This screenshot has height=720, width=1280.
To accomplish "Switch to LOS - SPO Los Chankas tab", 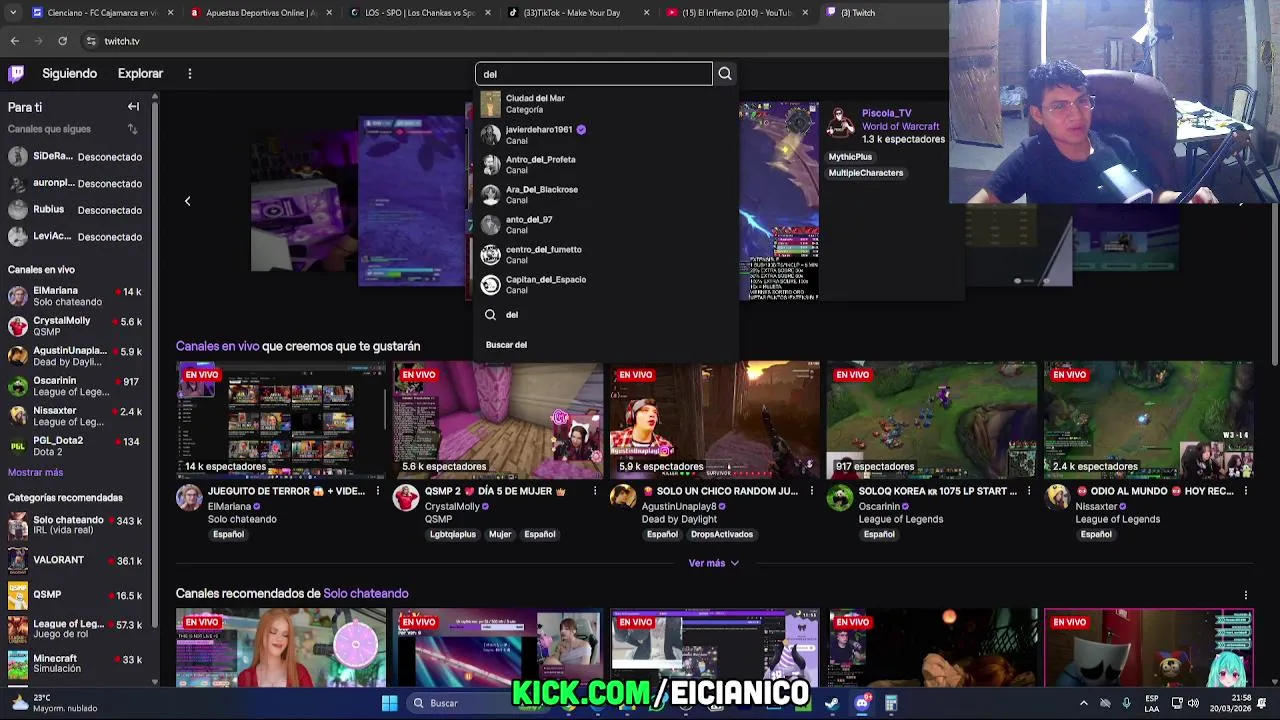I will tap(419, 13).
